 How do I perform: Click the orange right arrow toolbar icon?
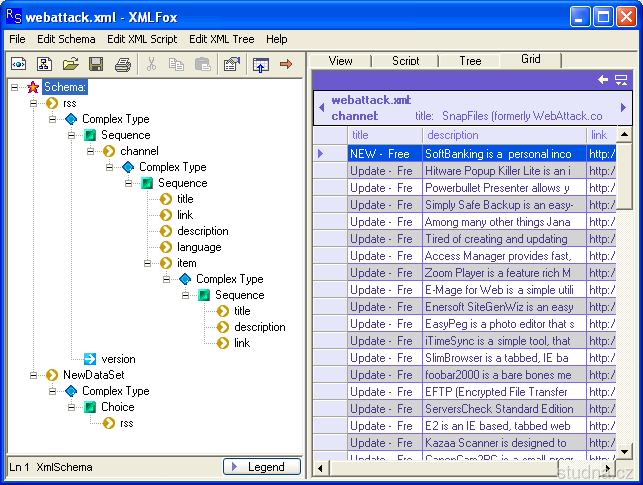[286, 65]
